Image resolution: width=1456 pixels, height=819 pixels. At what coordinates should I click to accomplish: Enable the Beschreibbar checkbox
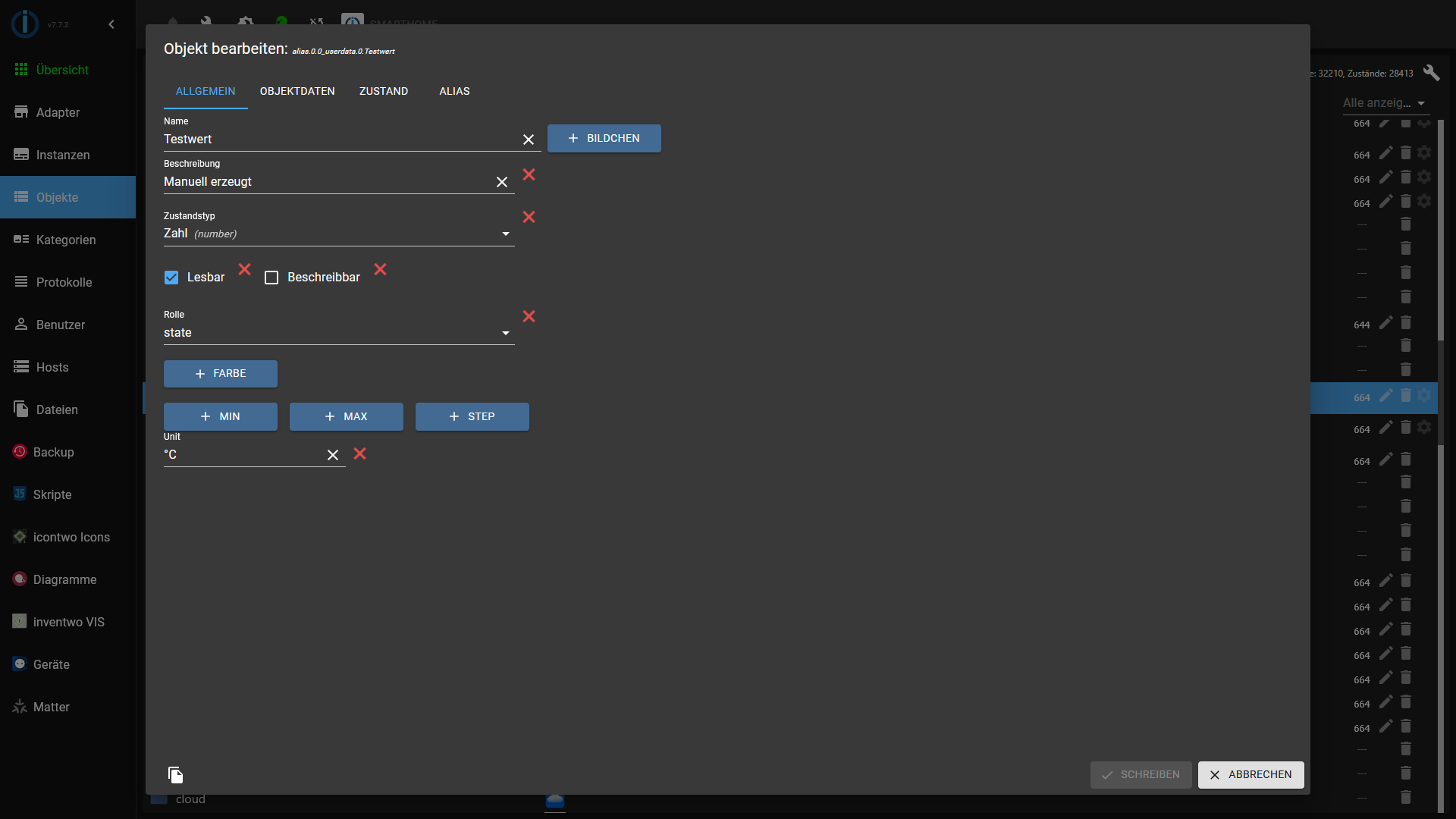click(271, 278)
